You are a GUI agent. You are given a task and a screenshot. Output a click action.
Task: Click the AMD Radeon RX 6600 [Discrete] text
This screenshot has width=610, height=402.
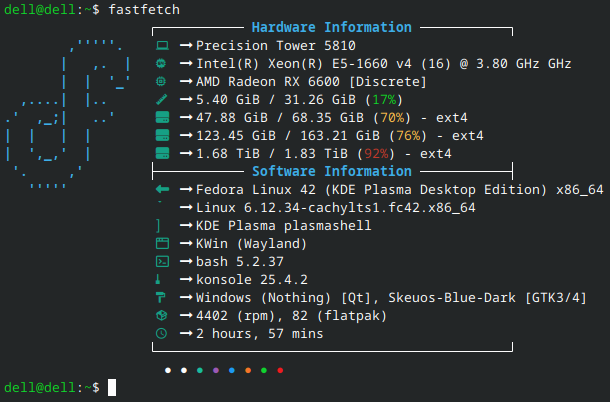[x=311, y=81]
